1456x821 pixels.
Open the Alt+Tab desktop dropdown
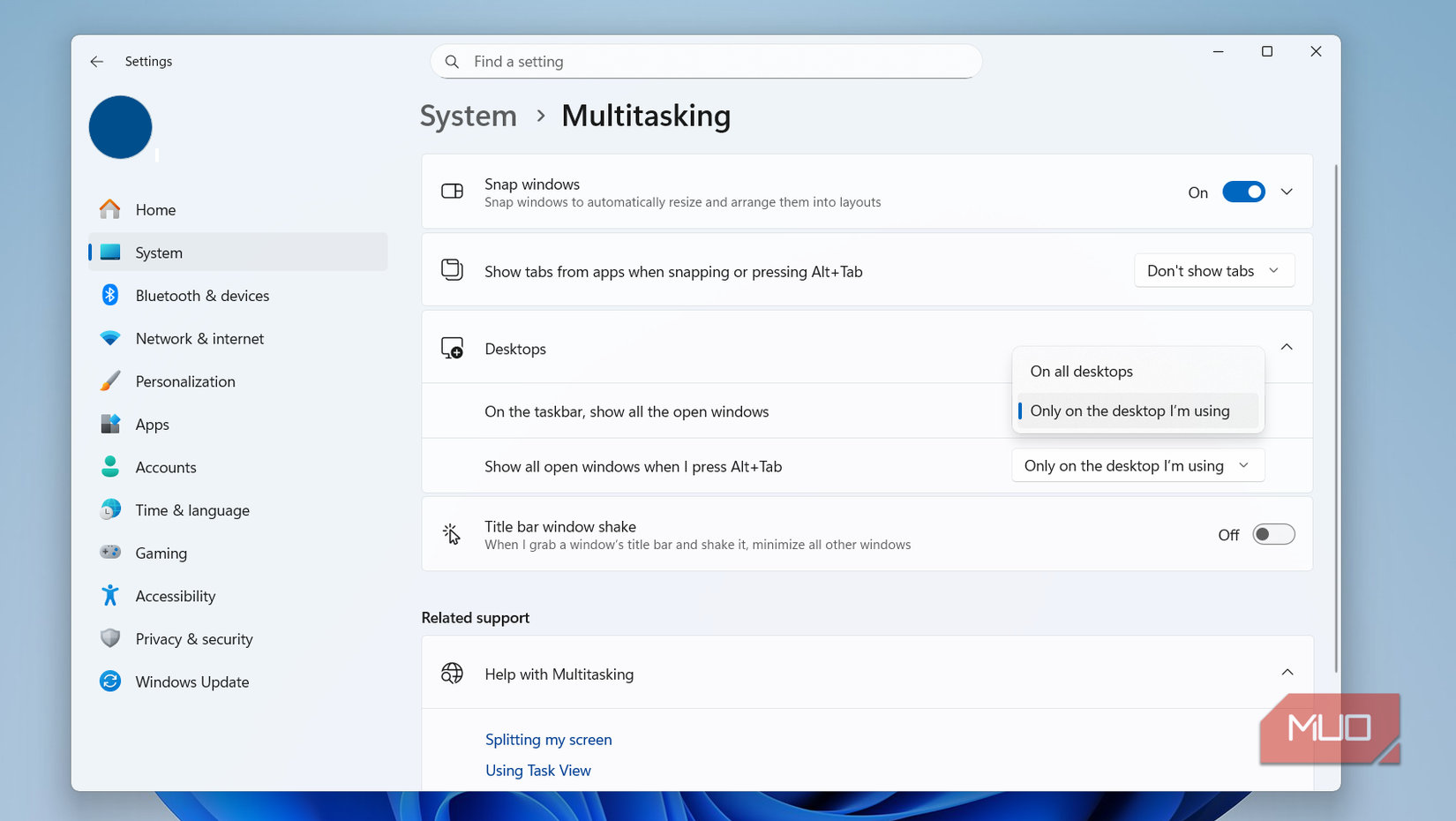[1137, 465]
